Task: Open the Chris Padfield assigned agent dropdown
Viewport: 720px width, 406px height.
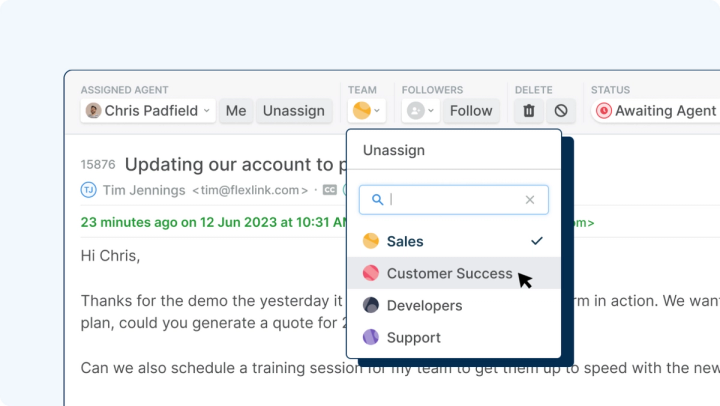Action: 148,111
